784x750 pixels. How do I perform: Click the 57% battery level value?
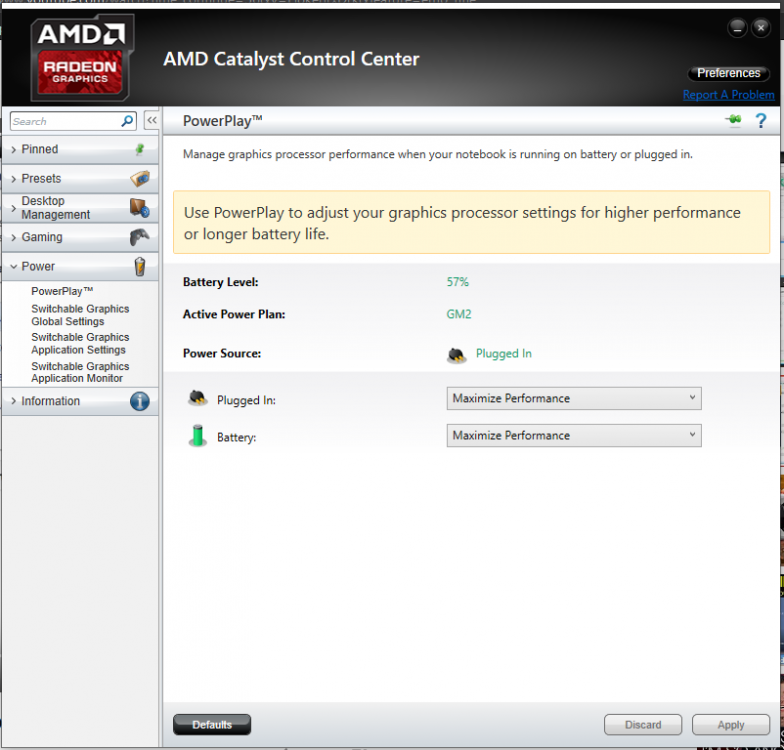point(458,282)
